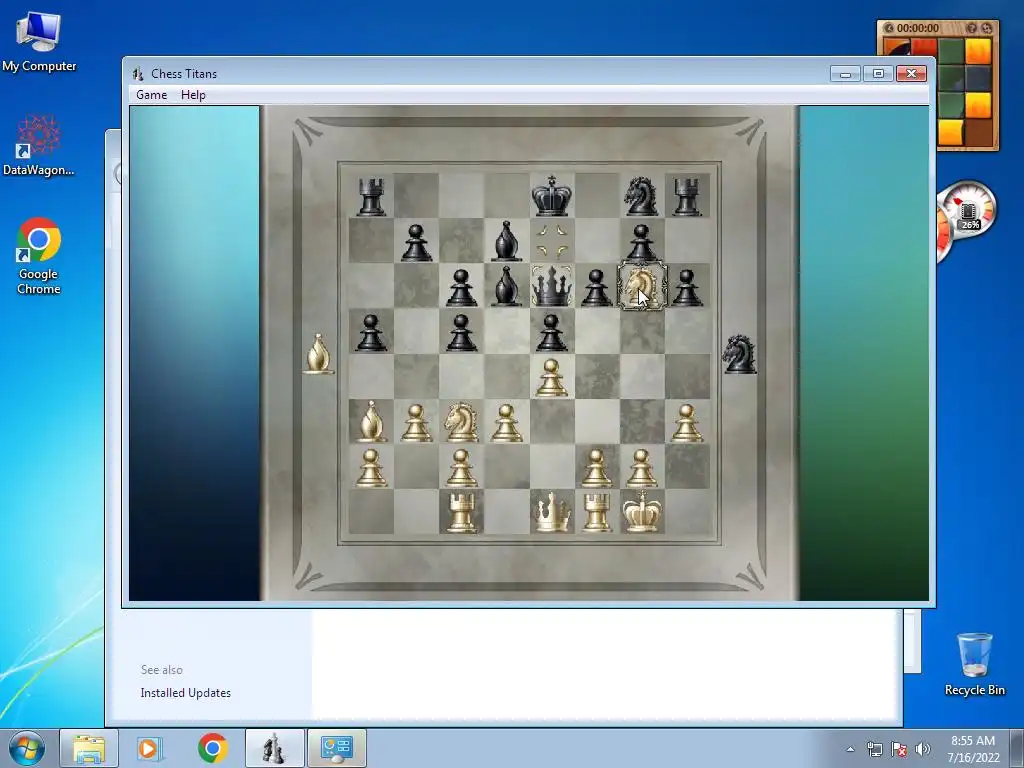Capture the highlighted black queen on e6
The height and width of the screenshot is (768, 1024).
[x=552, y=286]
